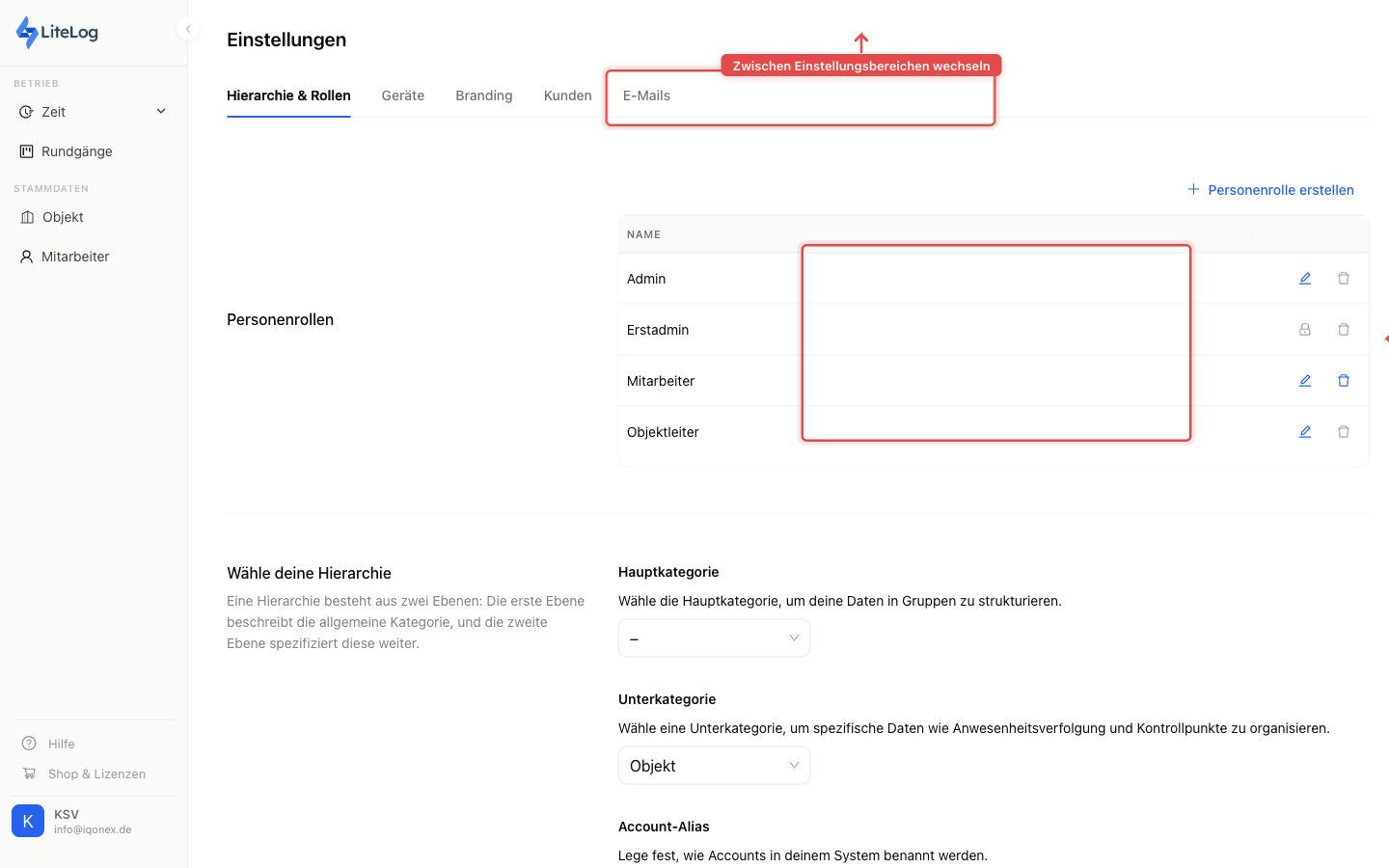The width and height of the screenshot is (1389, 868).
Task: Switch to the Geräte tab
Action: [x=403, y=95]
